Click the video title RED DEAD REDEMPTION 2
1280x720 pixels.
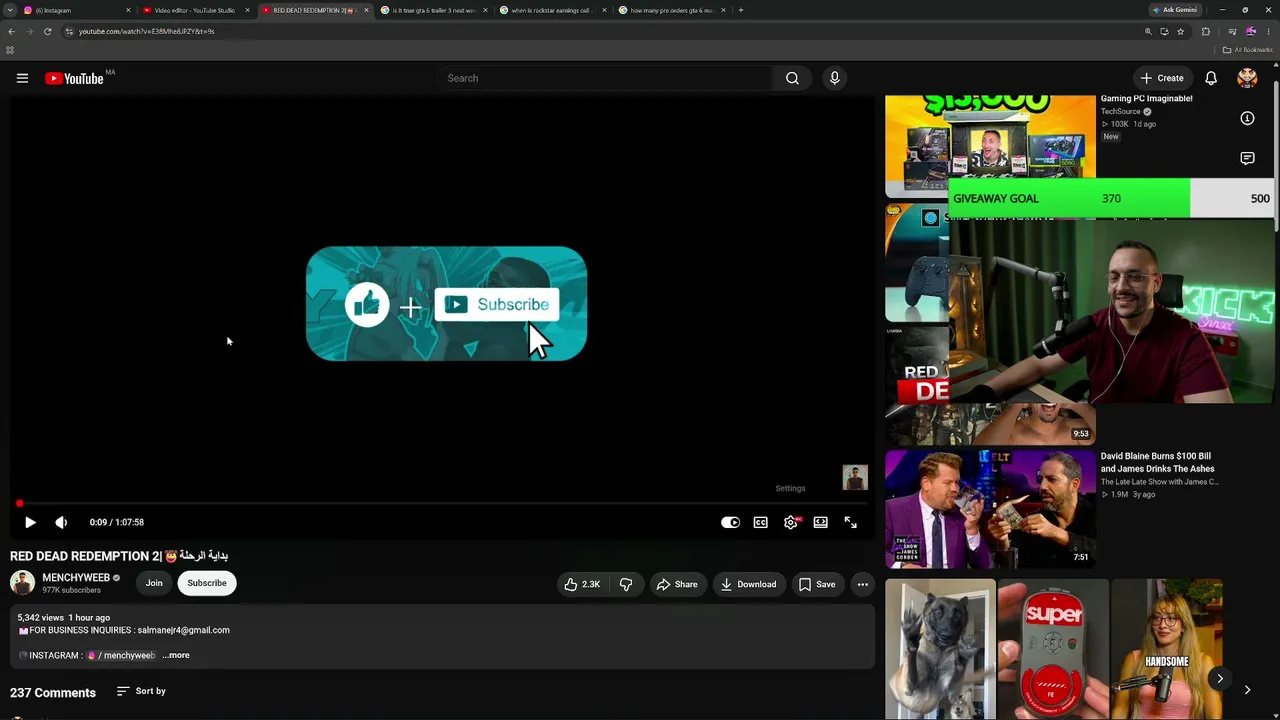(119, 556)
